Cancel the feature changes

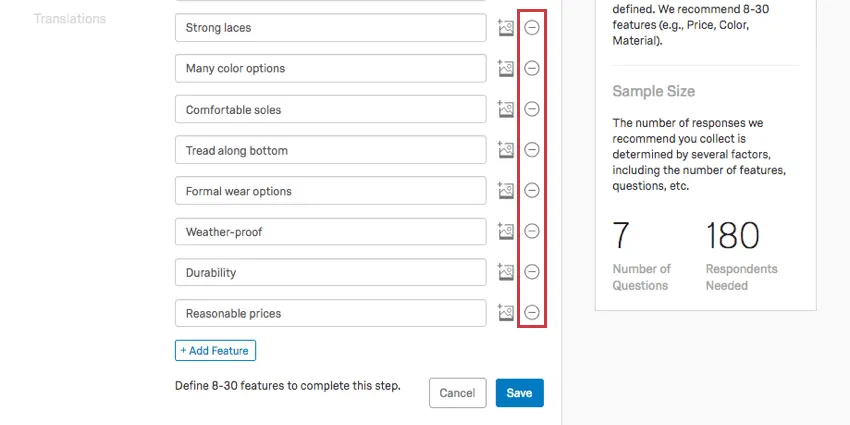pos(457,393)
